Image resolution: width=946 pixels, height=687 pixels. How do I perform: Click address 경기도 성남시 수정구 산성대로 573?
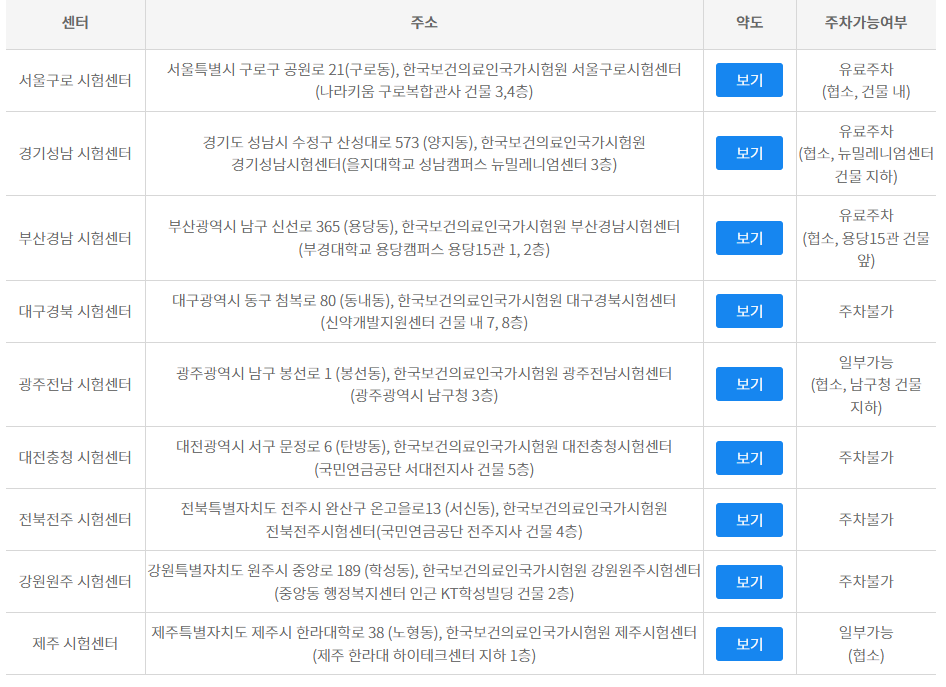coord(424,154)
